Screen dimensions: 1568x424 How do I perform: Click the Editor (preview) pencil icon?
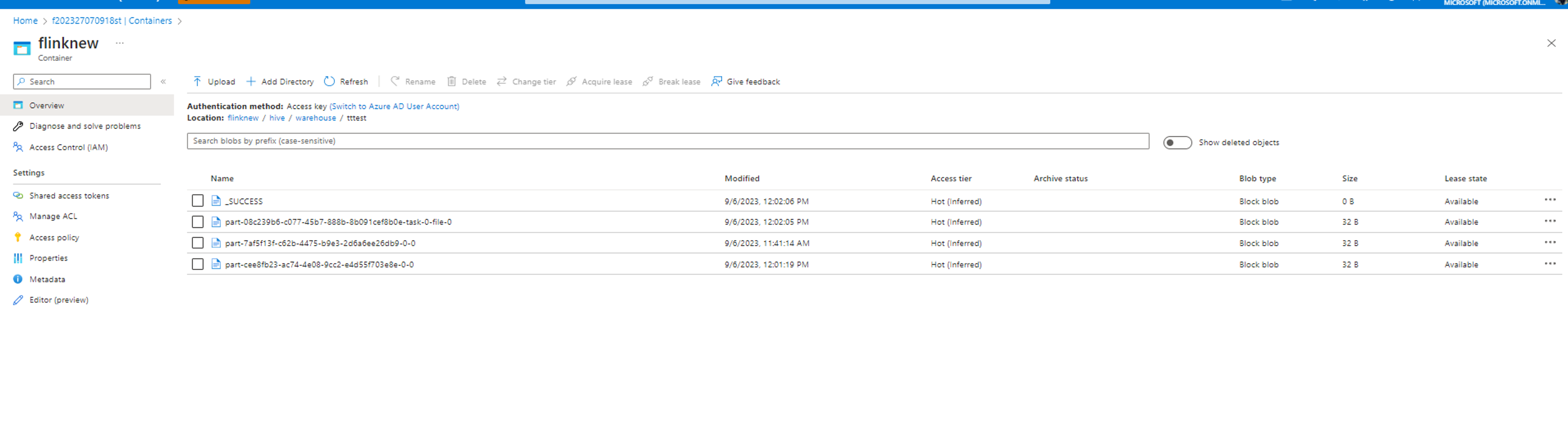(x=18, y=300)
